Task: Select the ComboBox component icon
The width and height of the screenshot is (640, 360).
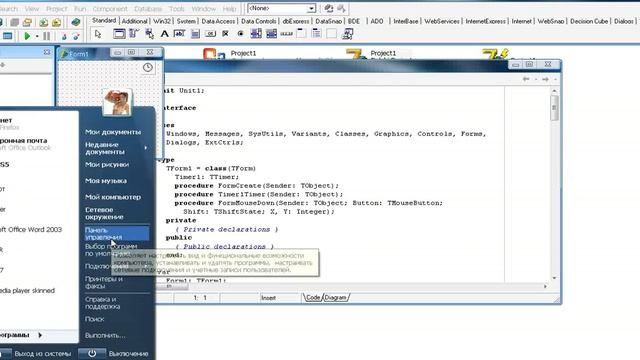Action: [x=271, y=34]
